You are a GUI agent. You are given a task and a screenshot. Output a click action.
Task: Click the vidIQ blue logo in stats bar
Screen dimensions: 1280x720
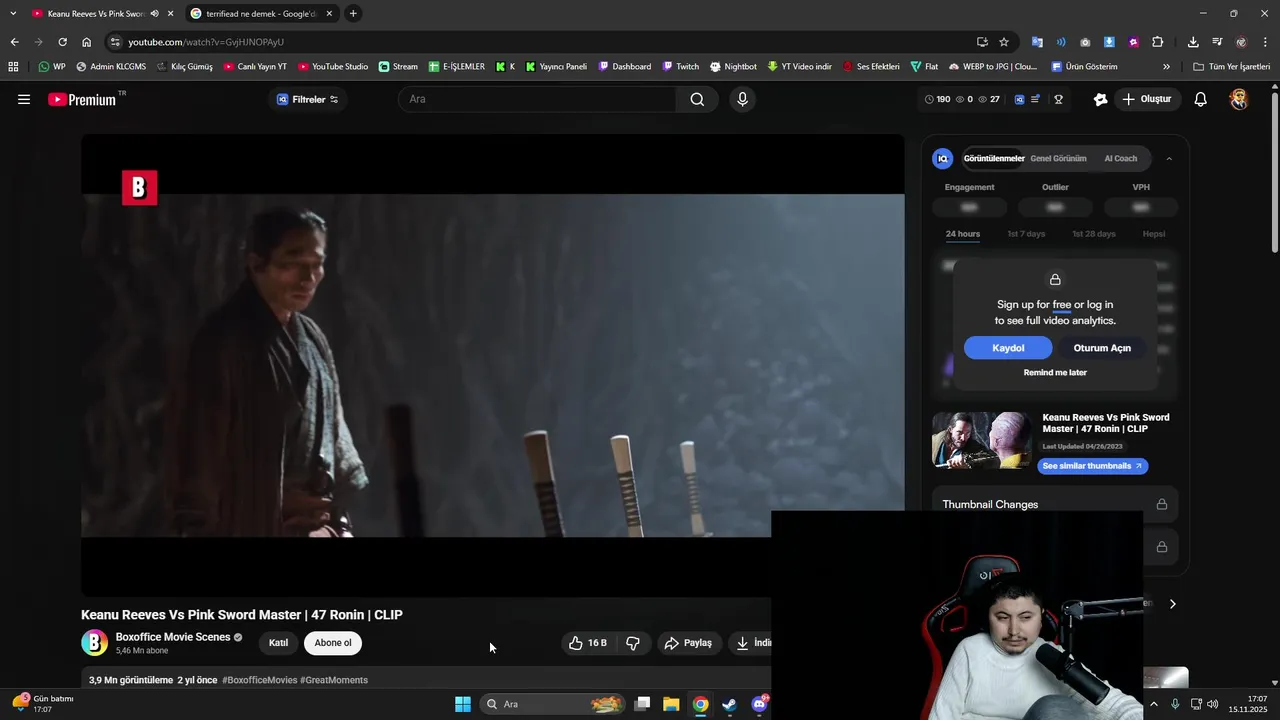click(1019, 99)
